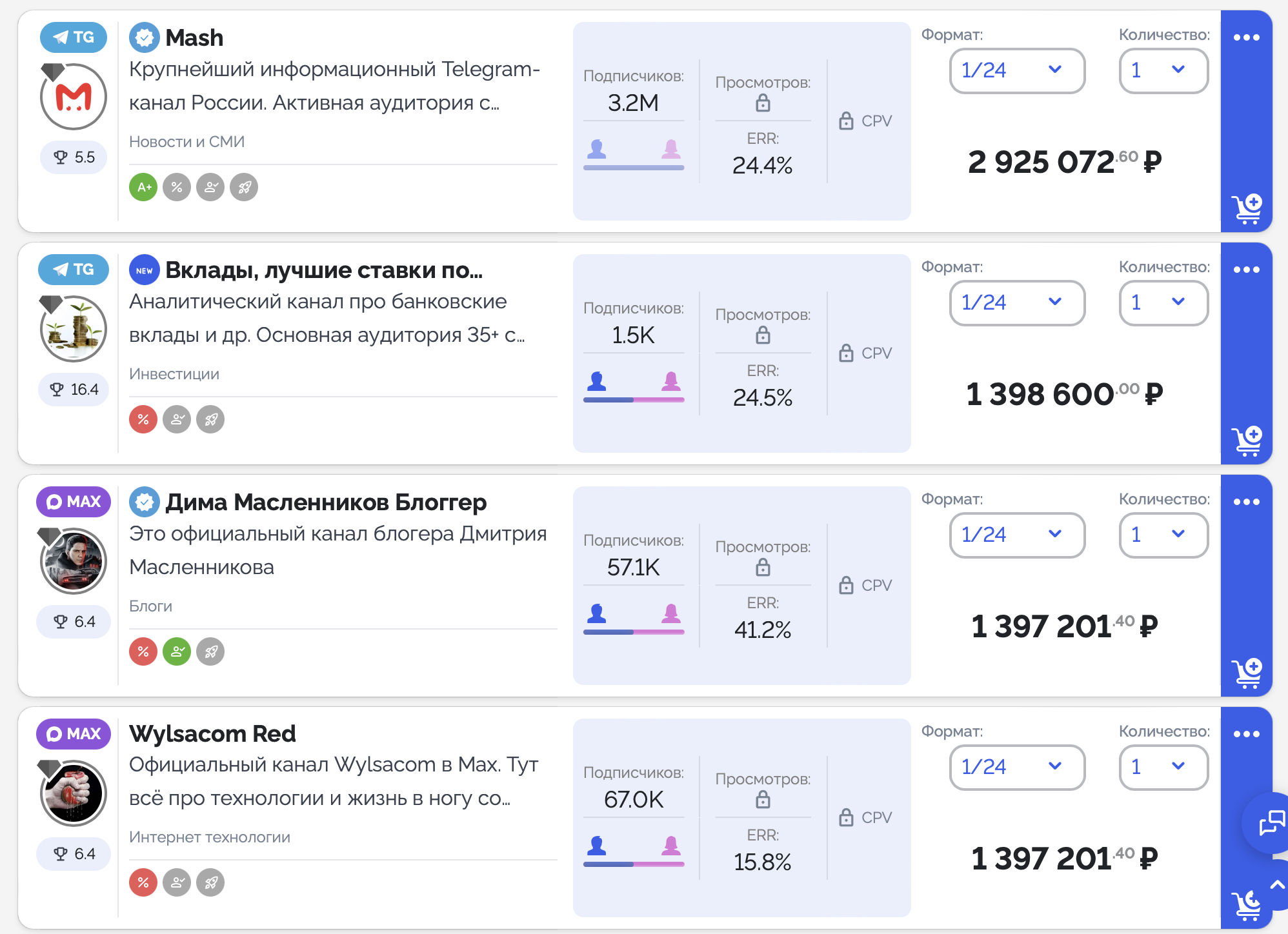Click green A+ badge on Mash
1288x934 pixels.
[x=143, y=188]
